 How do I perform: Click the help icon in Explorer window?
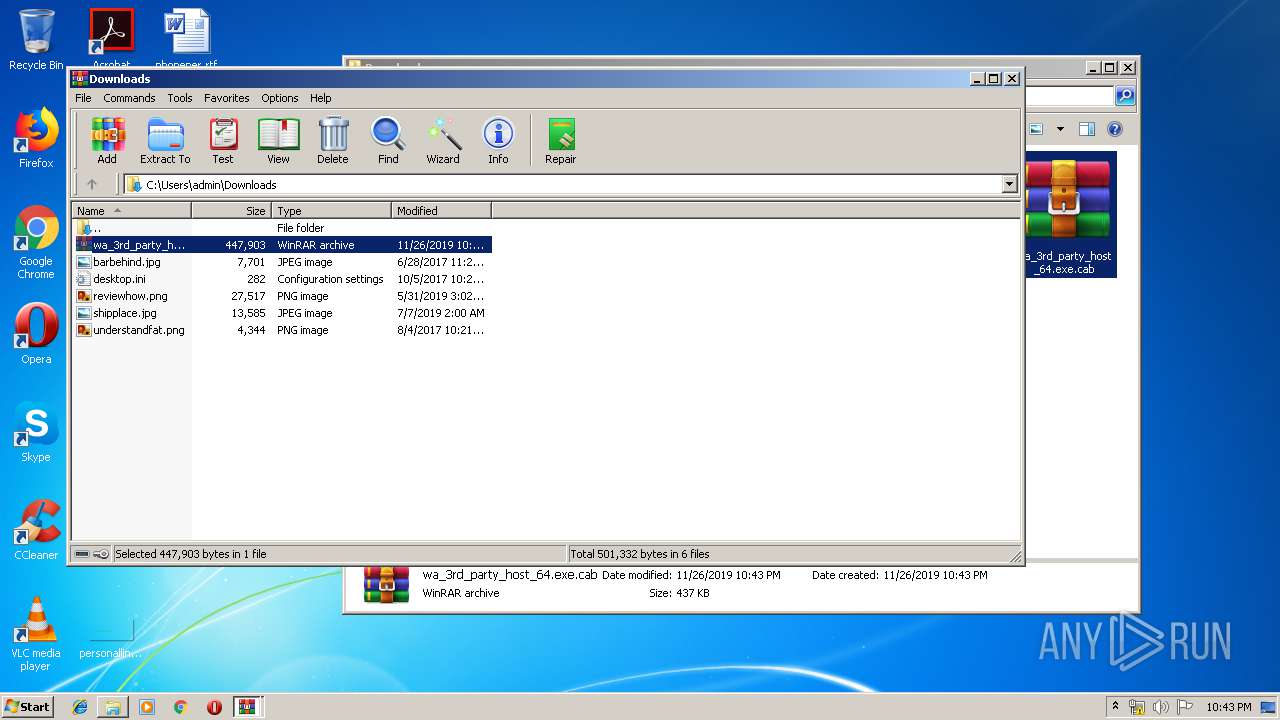point(1115,129)
